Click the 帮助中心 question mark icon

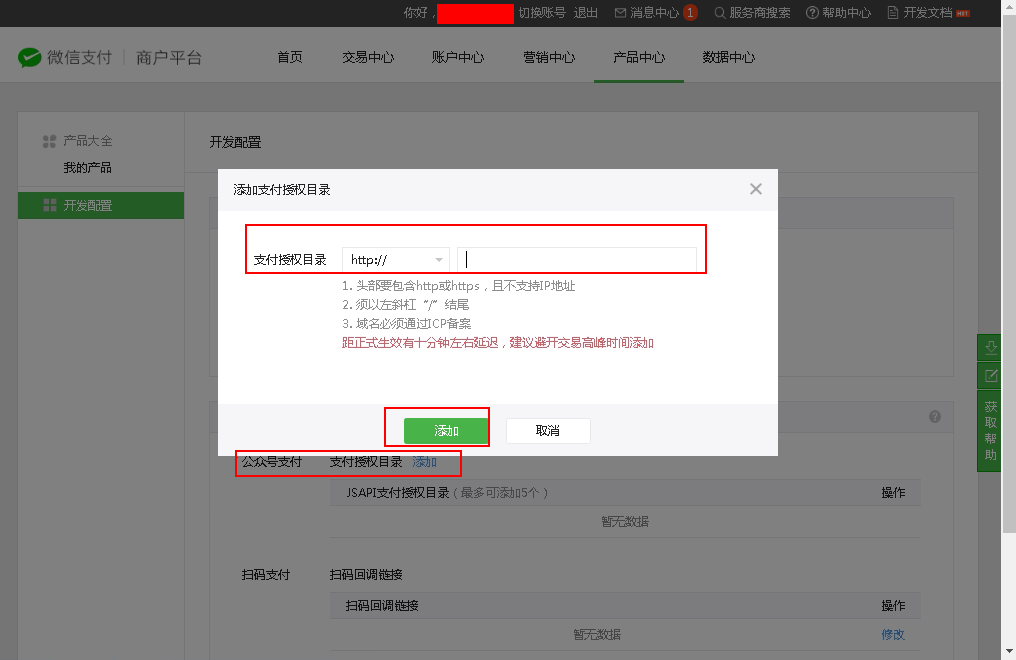pyautogui.click(x=812, y=13)
